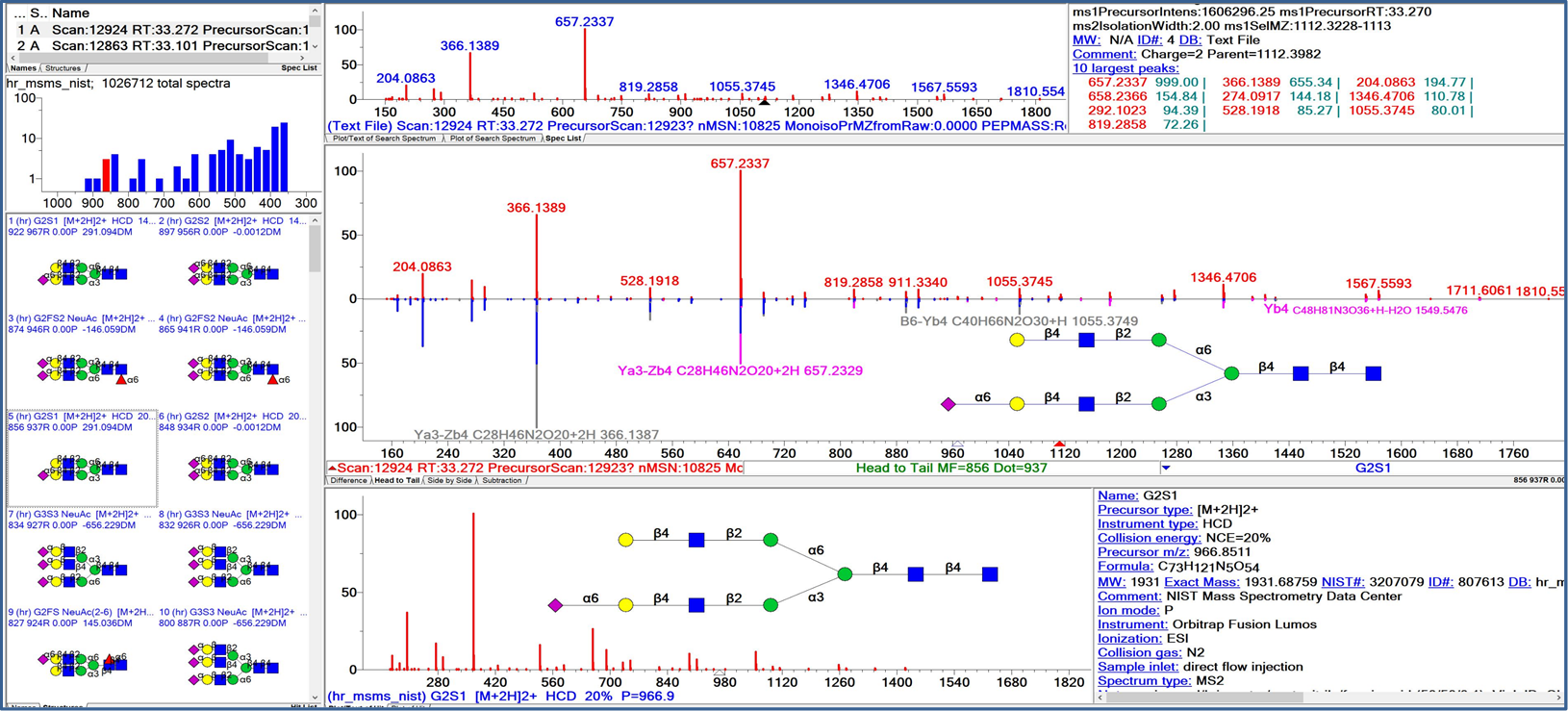Click the red precursor triangle marker near 1120
The height and width of the screenshot is (711, 1568).
tap(1059, 444)
